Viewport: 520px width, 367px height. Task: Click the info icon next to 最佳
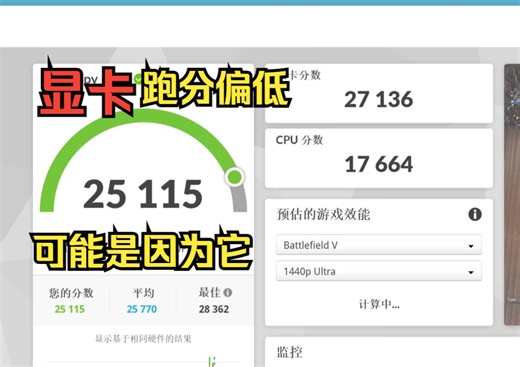pyautogui.click(x=228, y=293)
